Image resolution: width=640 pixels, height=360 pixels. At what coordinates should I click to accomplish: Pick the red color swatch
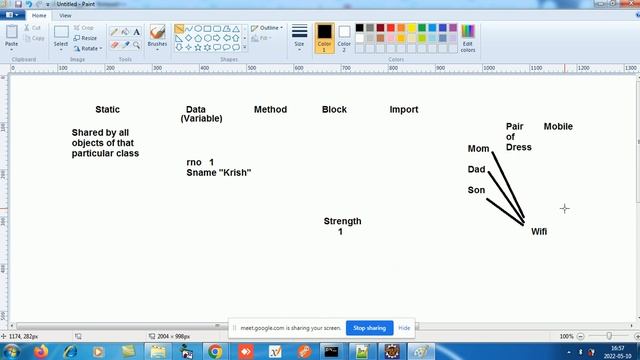click(391, 28)
